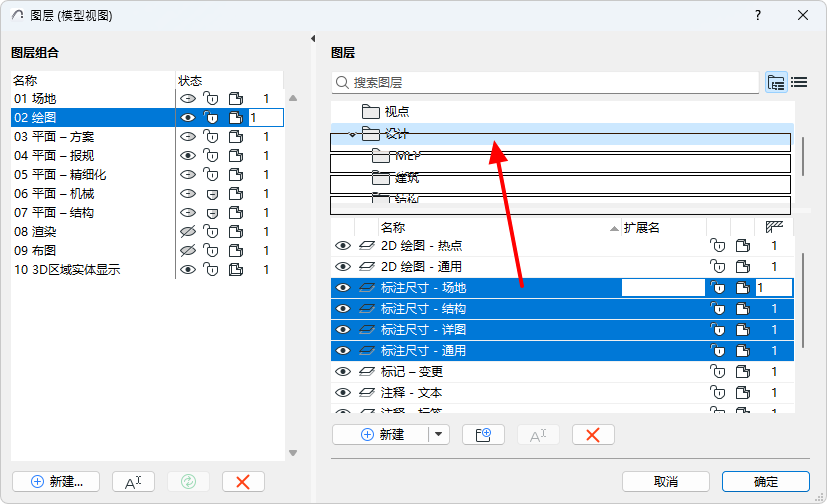Click the intersection group column header icon
Viewport: 827px width, 504px height.
tap(774, 227)
